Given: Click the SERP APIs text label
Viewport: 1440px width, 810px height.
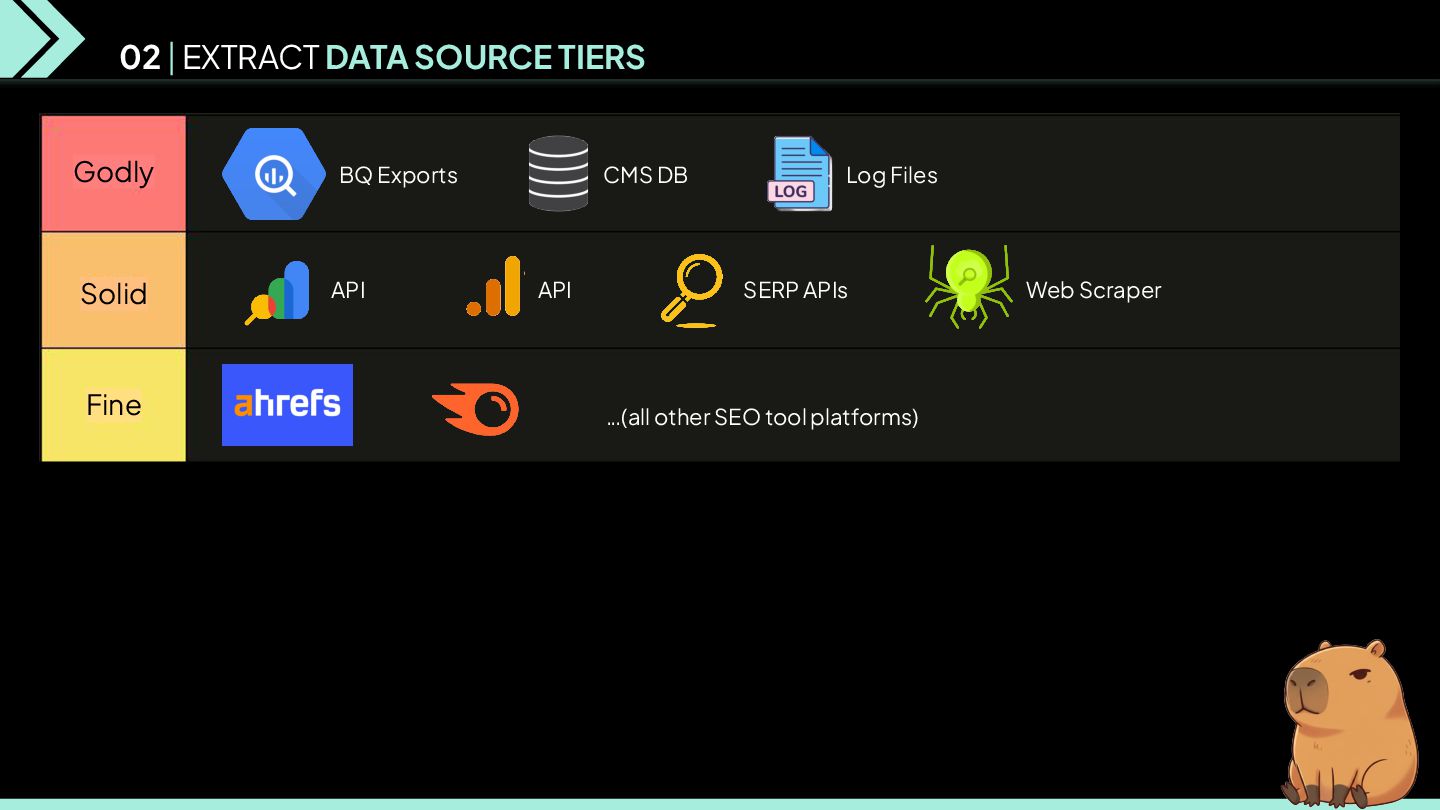Looking at the screenshot, I should (x=795, y=291).
